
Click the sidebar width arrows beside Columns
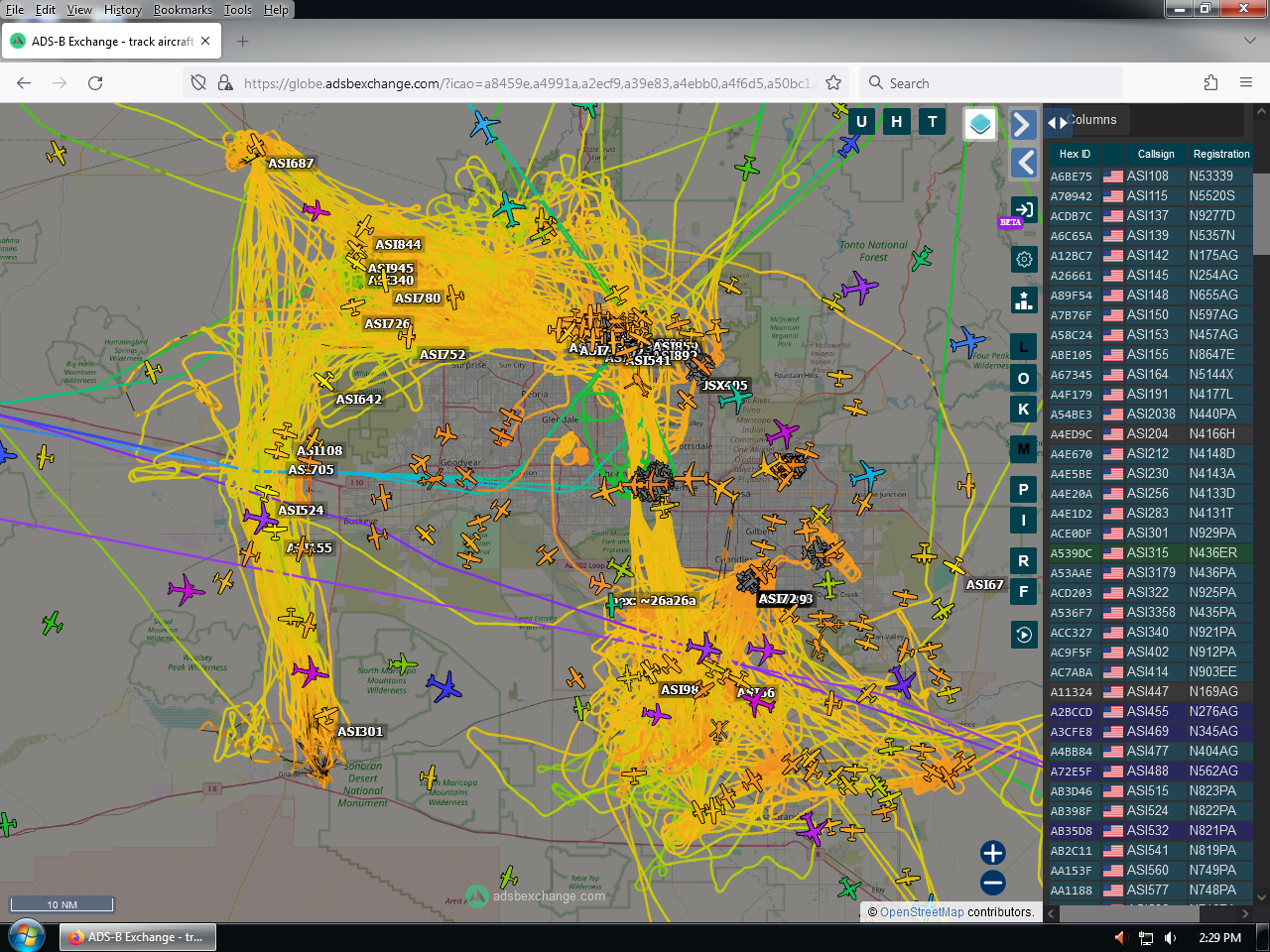pyautogui.click(x=1058, y=123)
